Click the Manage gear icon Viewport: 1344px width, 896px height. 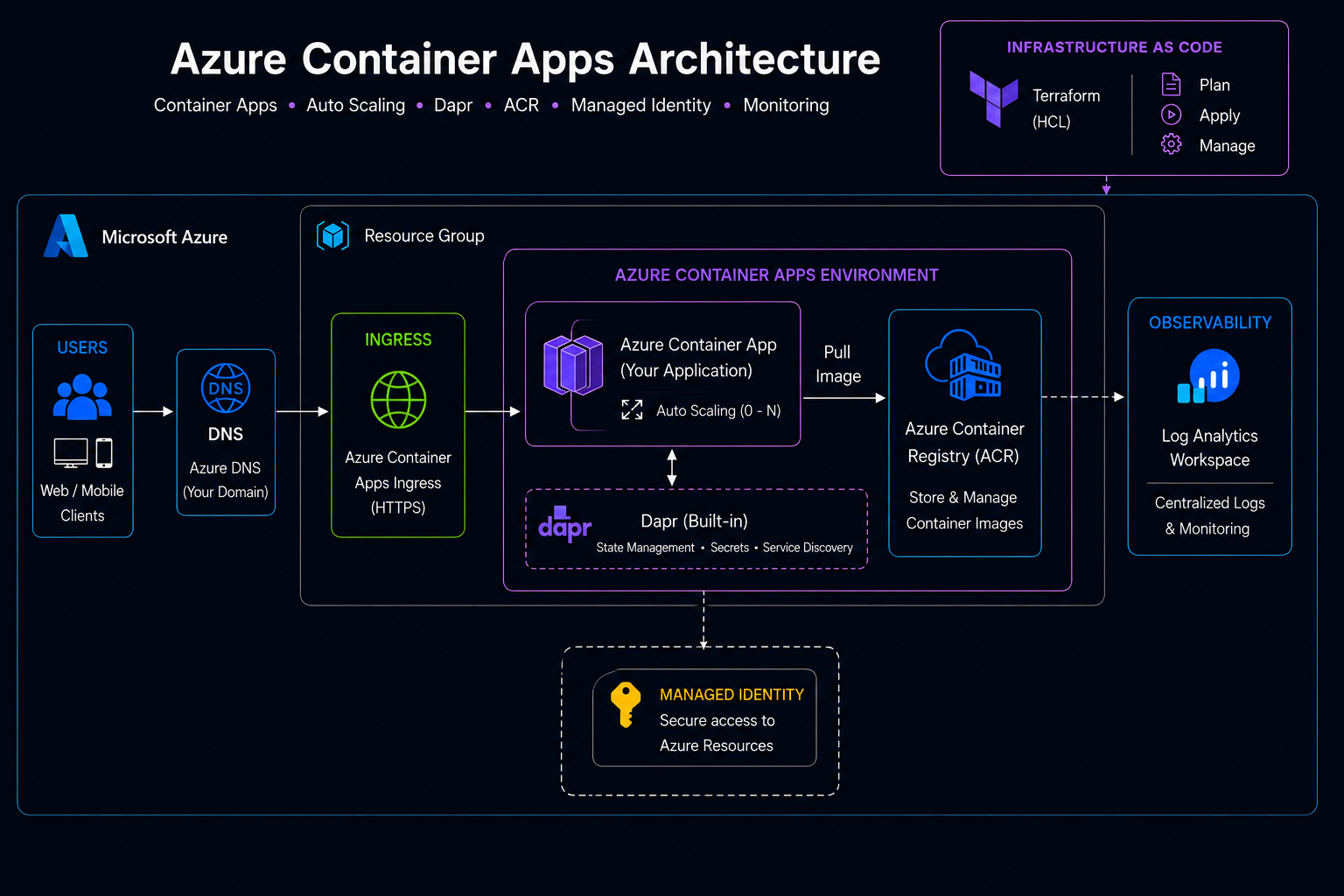point(1171,144)
